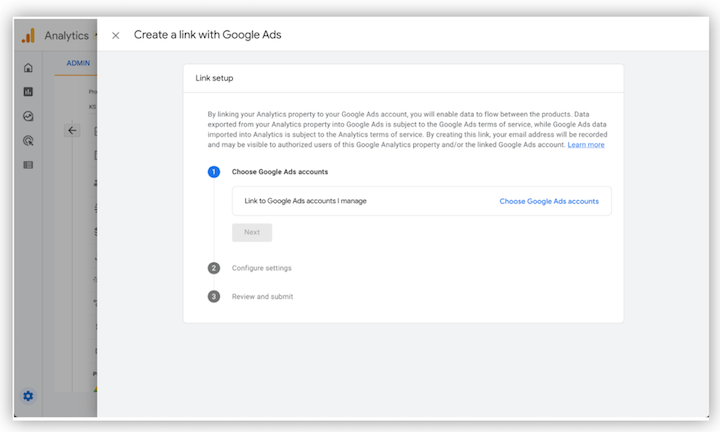This screenshot has width=720, height=432.
Task: Select step 1 Choose Google Ads accounts
Action: (279, 172)
